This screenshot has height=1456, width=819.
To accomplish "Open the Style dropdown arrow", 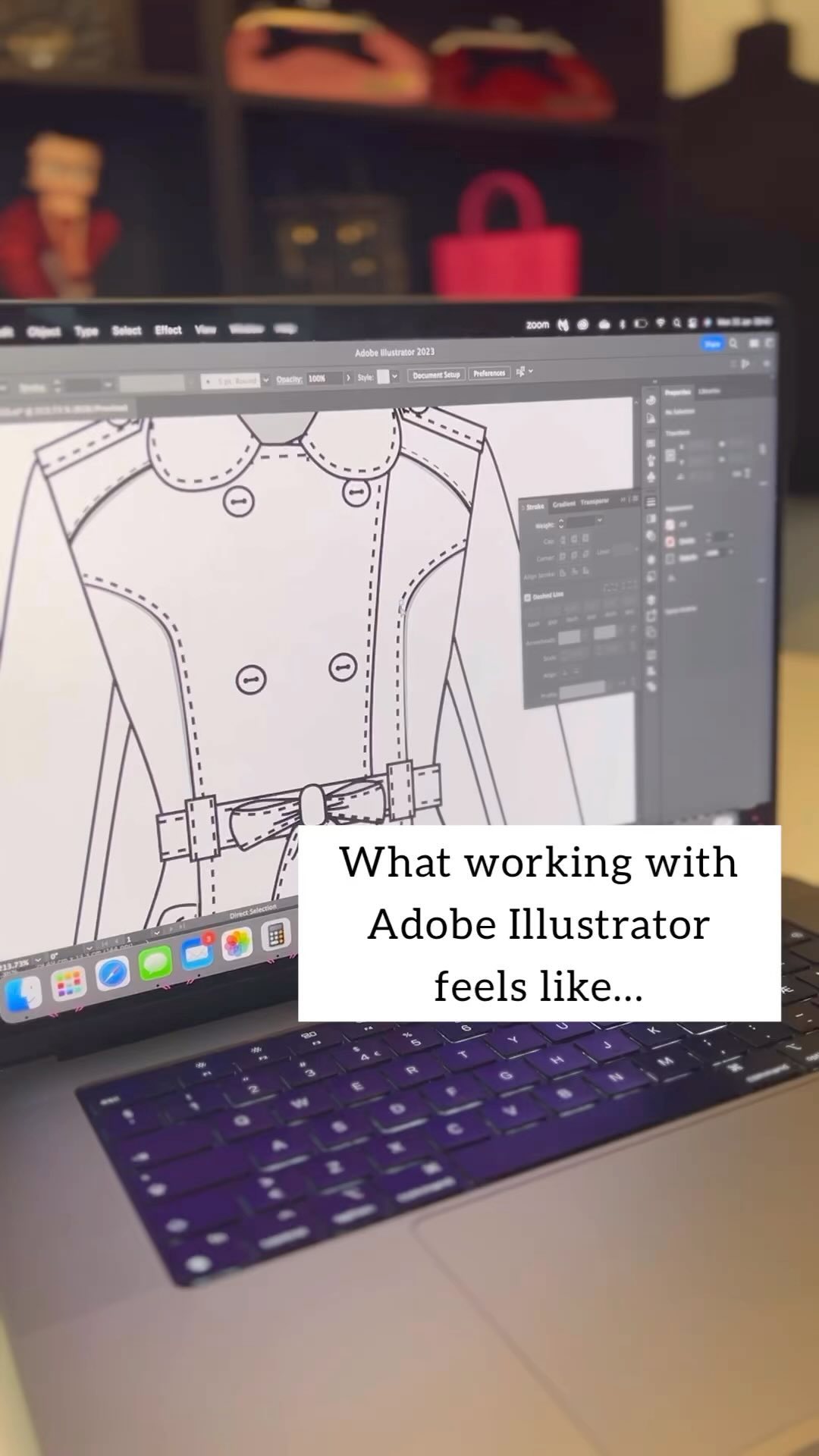I will [x=395, y=376].
